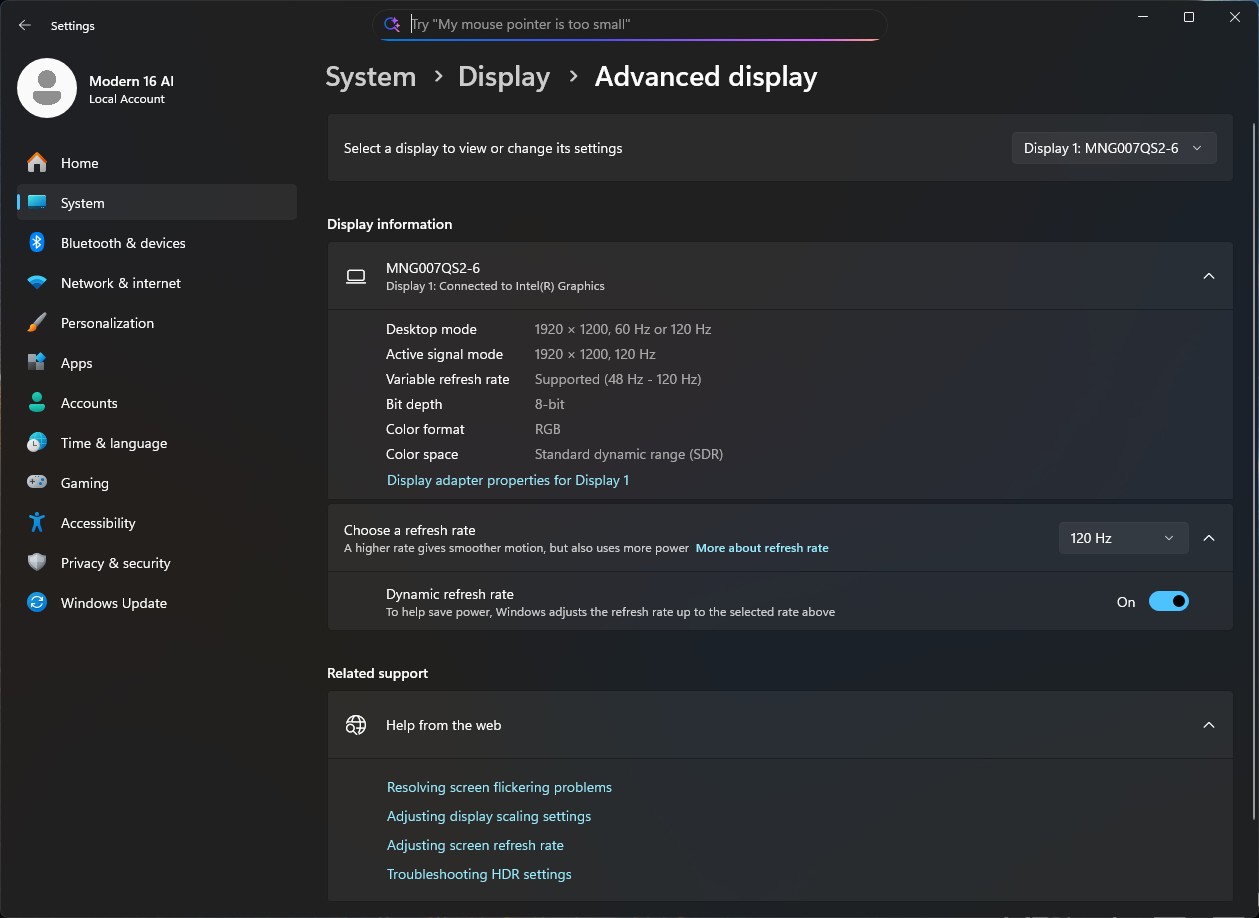Click the Privacy & security shield icon

(x=37, y=563)
